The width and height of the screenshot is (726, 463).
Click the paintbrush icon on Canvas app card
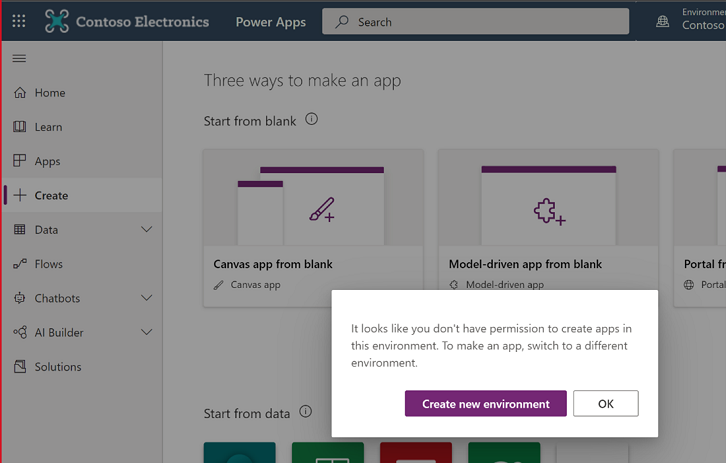[322, 210]
